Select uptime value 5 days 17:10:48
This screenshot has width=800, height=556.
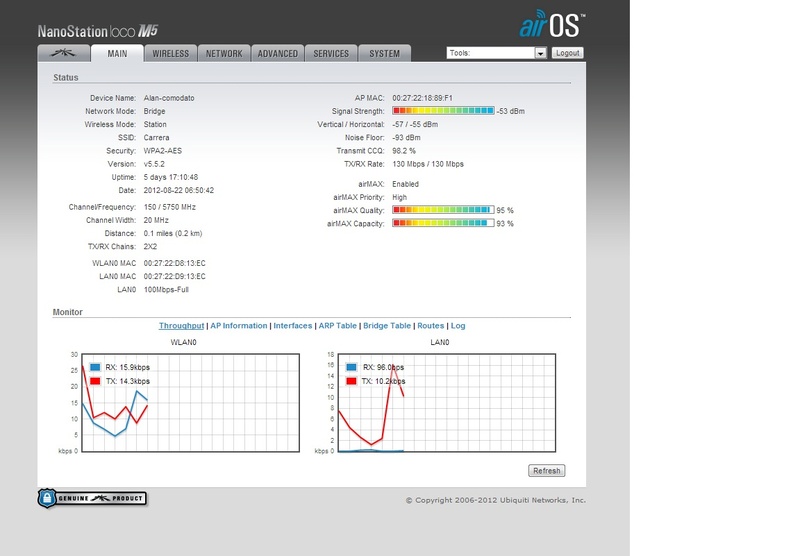(170, 178)
